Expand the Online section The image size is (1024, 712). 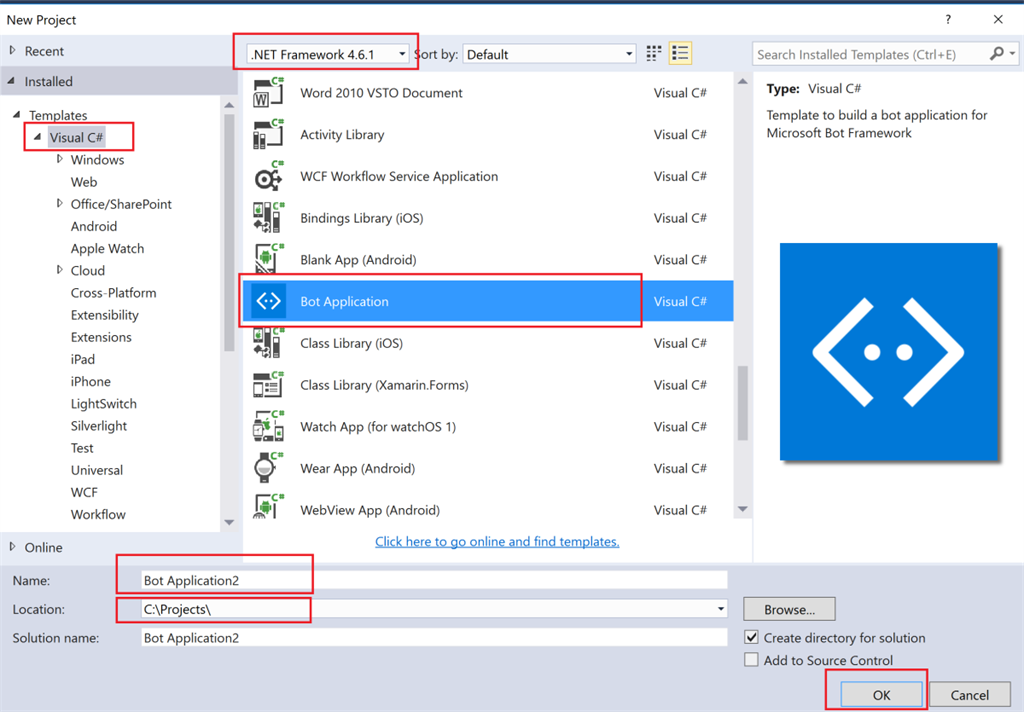12,547
